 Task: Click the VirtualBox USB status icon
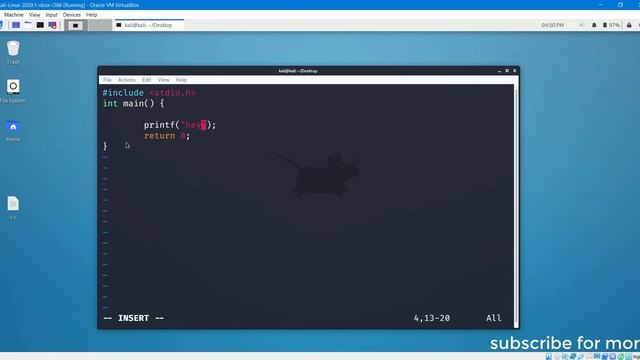pos(581,357)
